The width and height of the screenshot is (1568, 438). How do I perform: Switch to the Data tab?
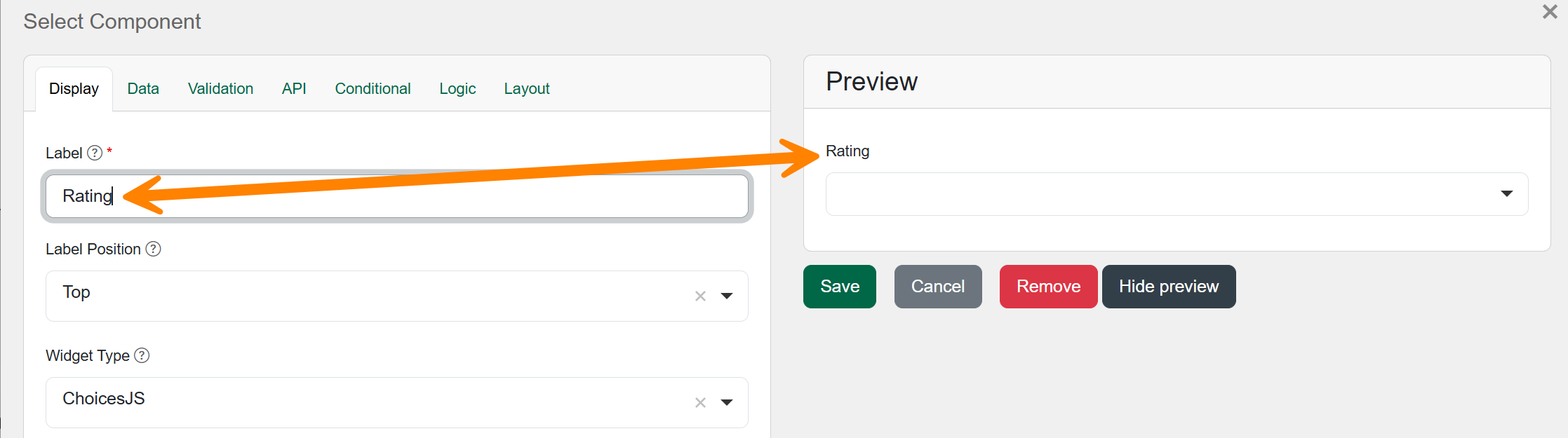coord(143,89)
